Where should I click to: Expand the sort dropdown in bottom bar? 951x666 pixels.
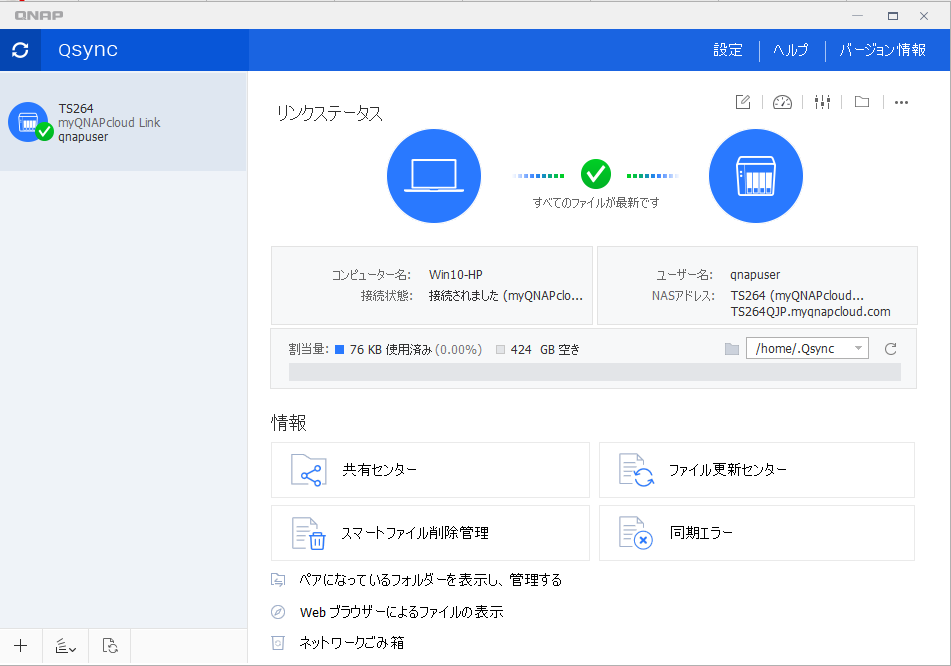(x=66, y=646)
